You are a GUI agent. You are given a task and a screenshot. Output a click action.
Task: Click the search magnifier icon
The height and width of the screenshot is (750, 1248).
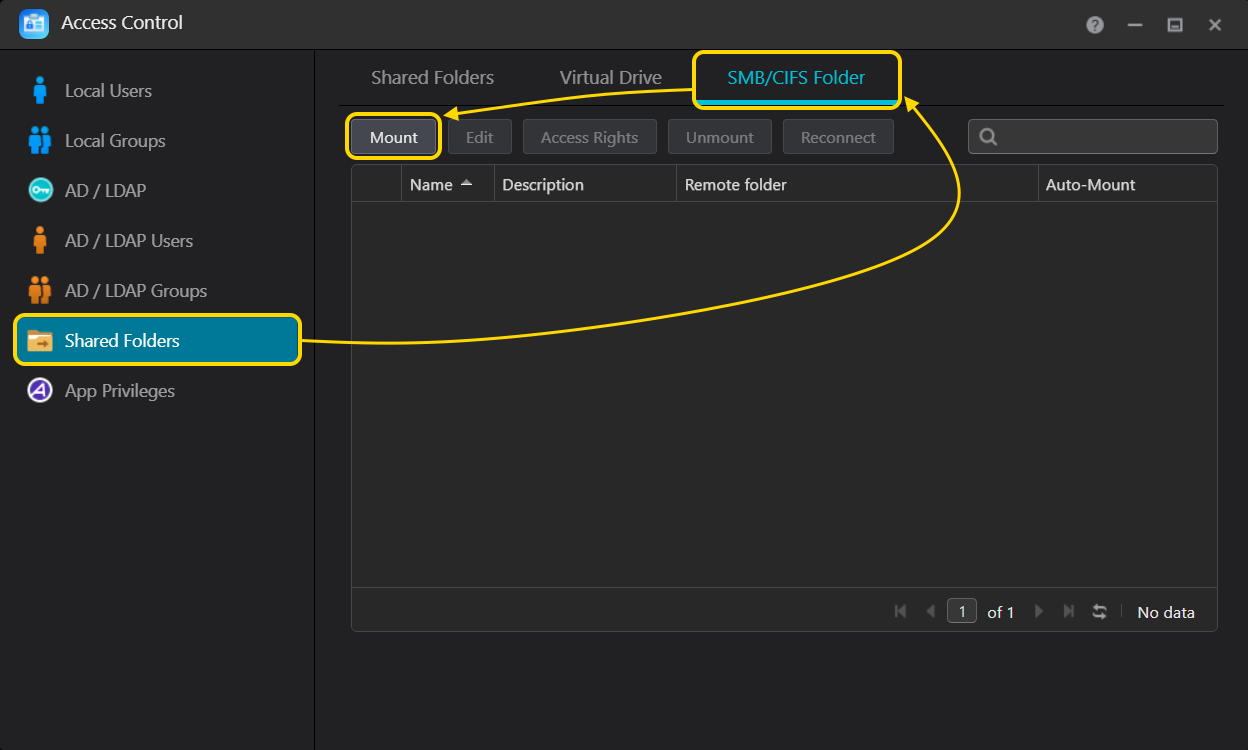pyautogui.click(x=988, y=138)
